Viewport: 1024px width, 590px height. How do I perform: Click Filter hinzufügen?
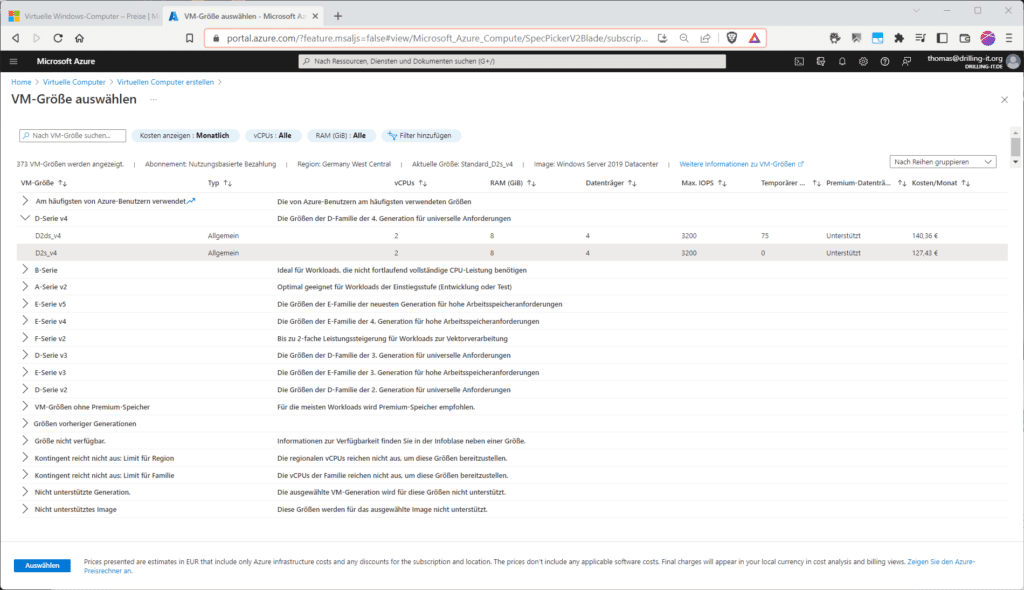click(x=421, y=136)
